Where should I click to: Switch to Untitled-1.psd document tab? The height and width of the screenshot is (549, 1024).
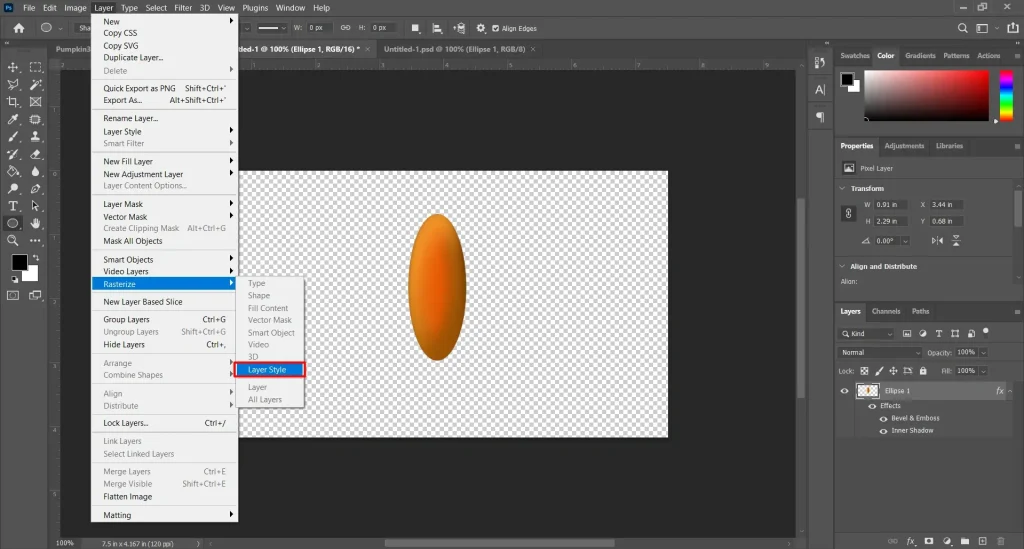pyautogui.click(x=454, y=49)
